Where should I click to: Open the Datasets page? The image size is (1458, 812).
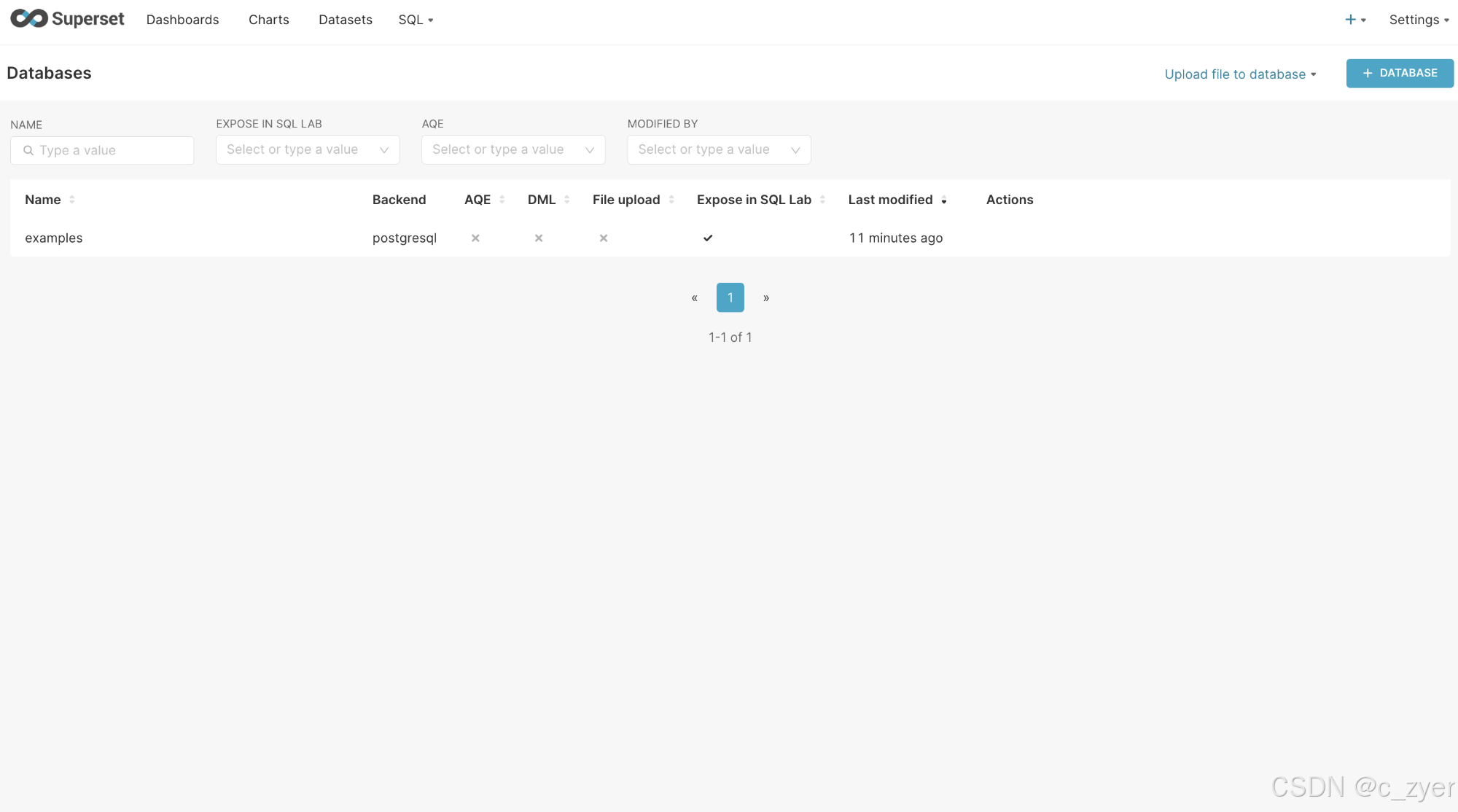coord(345,20)
